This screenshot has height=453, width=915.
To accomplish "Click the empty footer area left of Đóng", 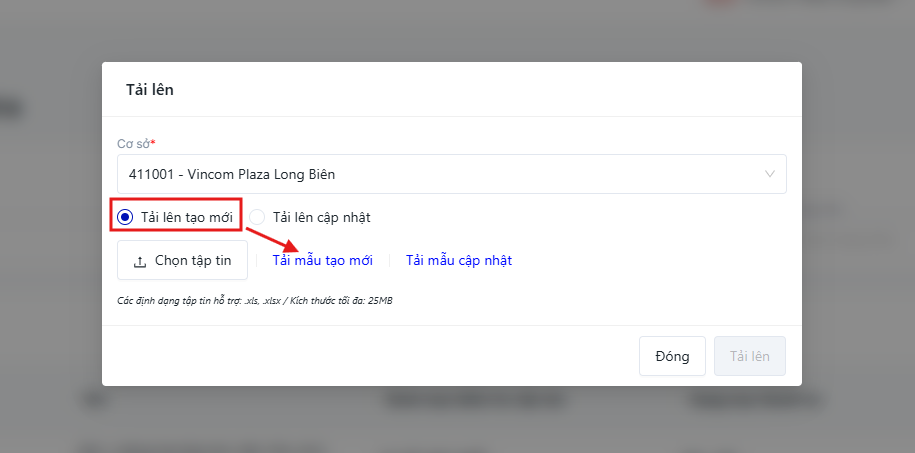I will 370,356.
